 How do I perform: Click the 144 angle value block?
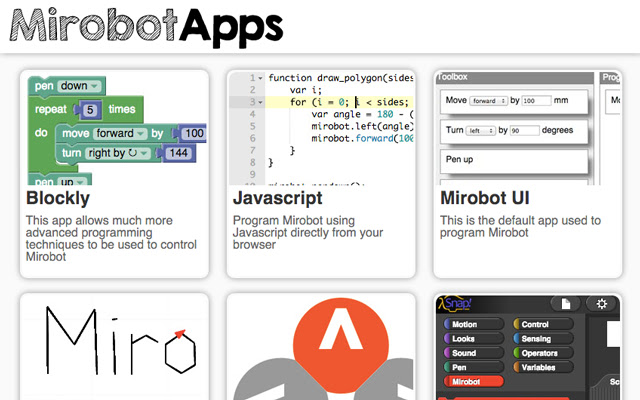tap(178, 153)
